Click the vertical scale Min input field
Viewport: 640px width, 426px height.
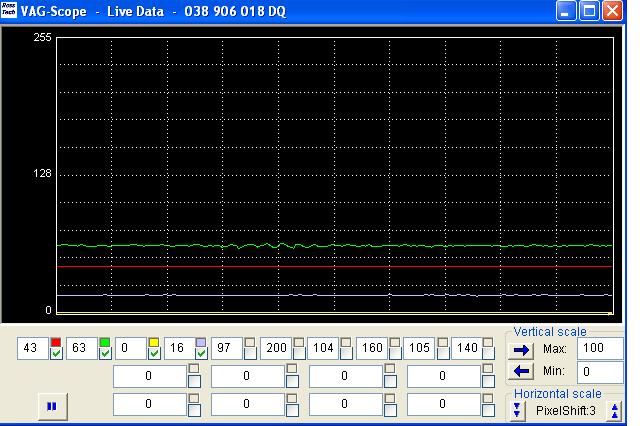point(599,371)
